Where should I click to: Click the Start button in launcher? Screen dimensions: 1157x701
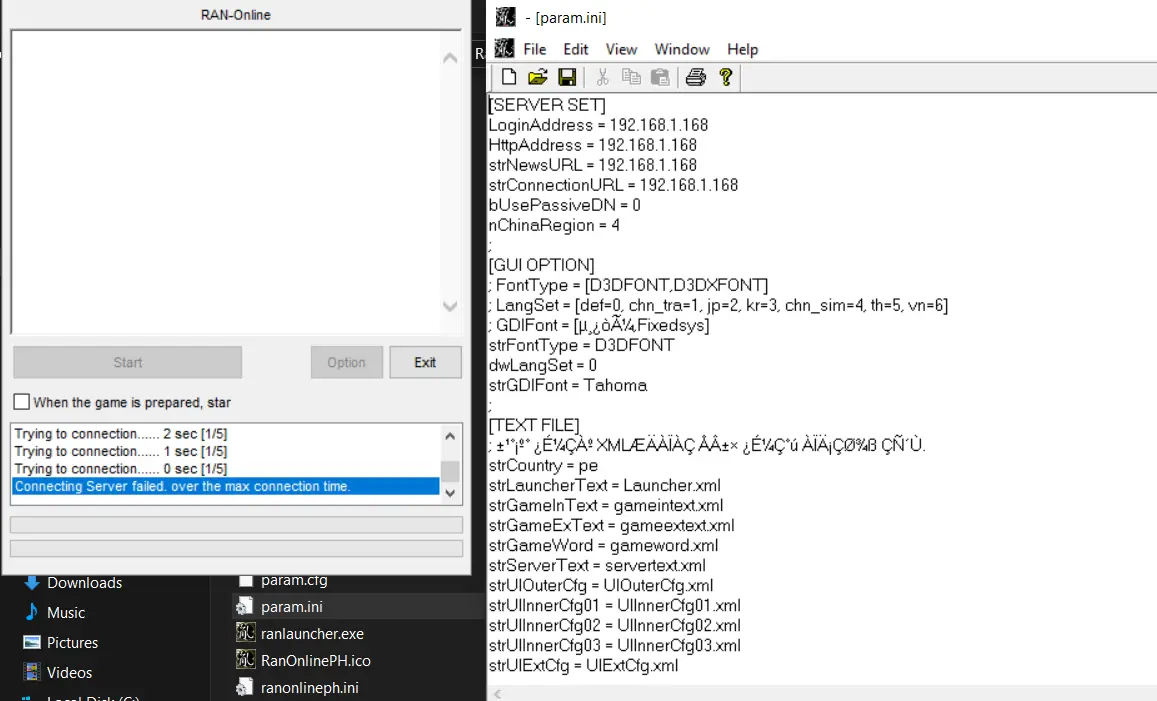point(128,362)
